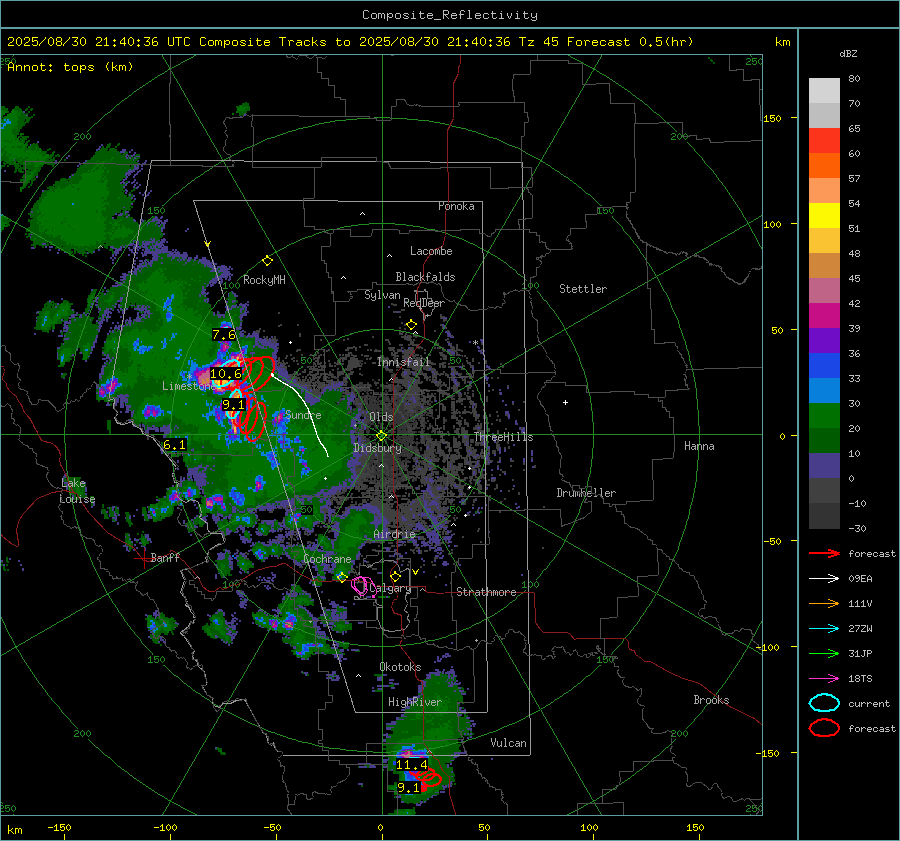Click the 6.1 storm top label

pos(174,445)
